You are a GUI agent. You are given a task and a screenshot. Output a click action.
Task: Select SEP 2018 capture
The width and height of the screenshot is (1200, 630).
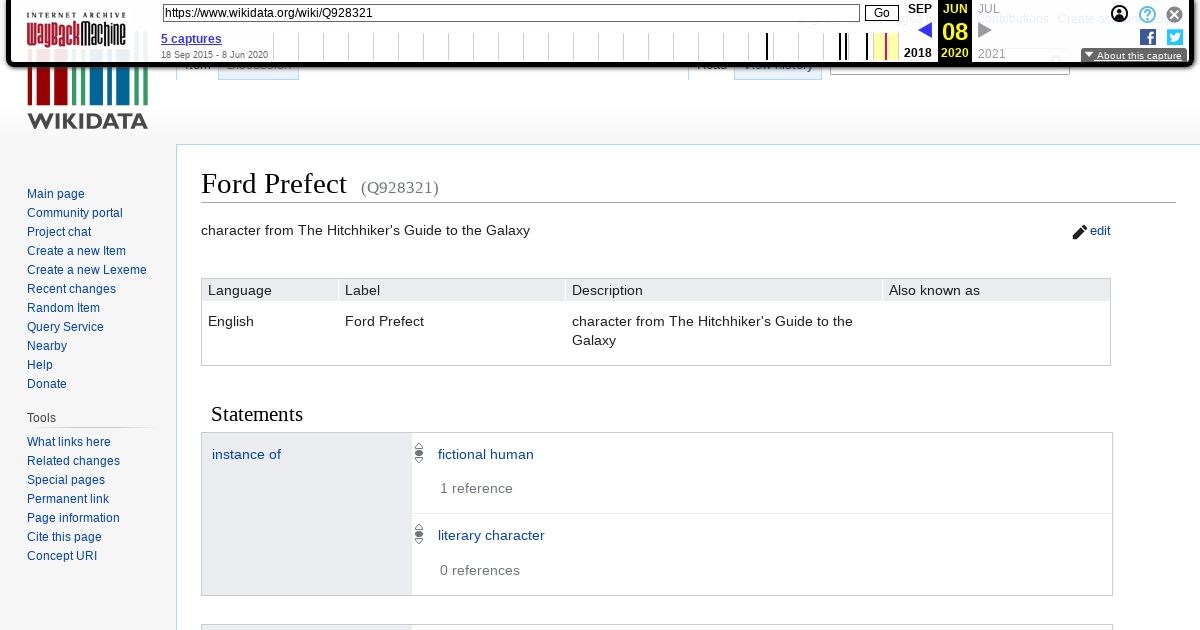[919, 30]
